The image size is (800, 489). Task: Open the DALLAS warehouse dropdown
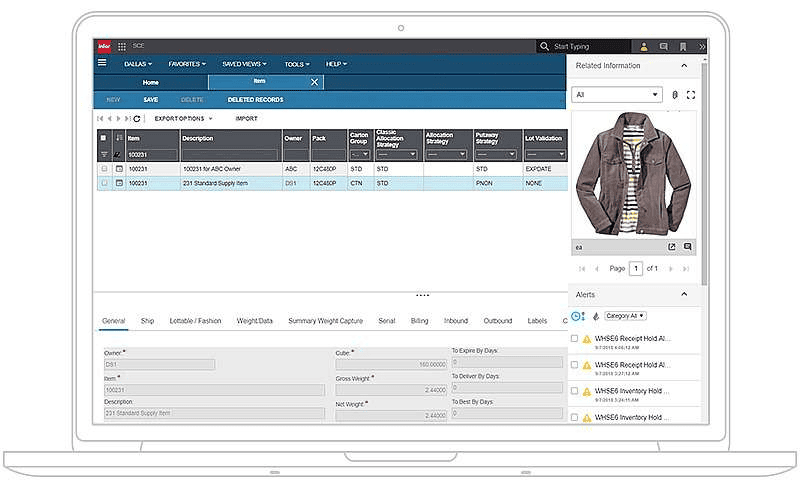pos(138,64)
